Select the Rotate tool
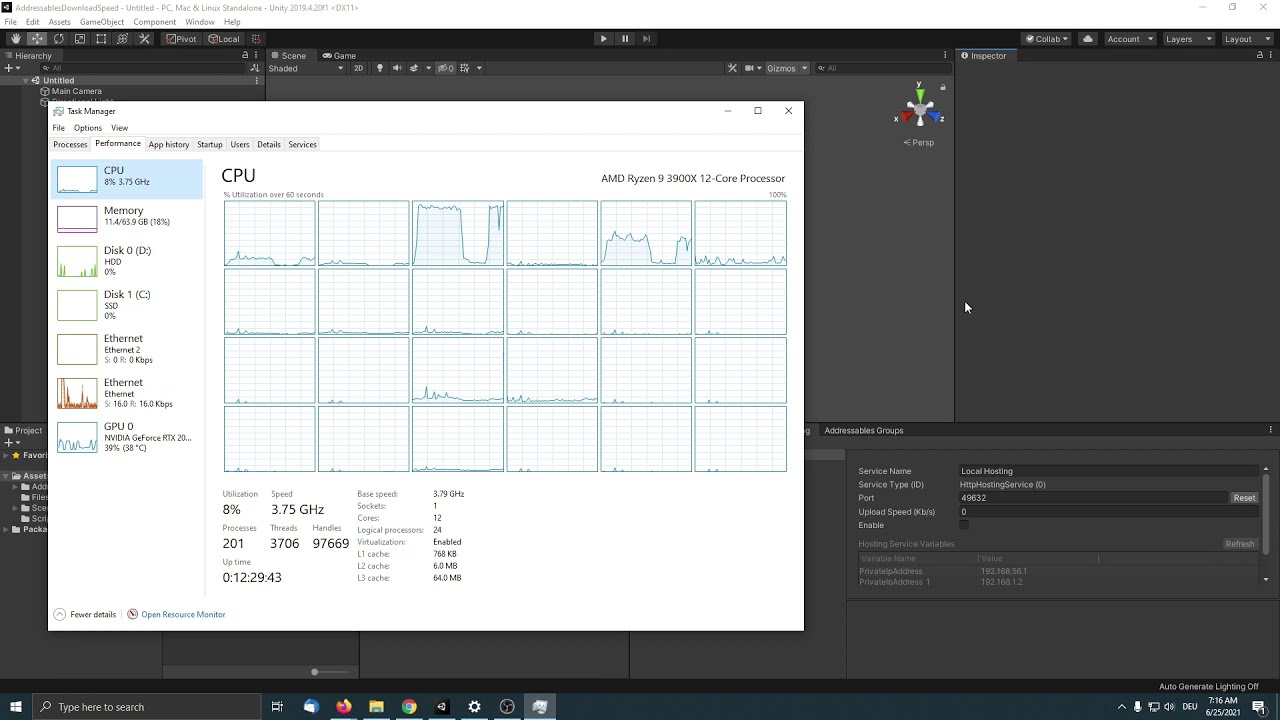 [58, 38]
